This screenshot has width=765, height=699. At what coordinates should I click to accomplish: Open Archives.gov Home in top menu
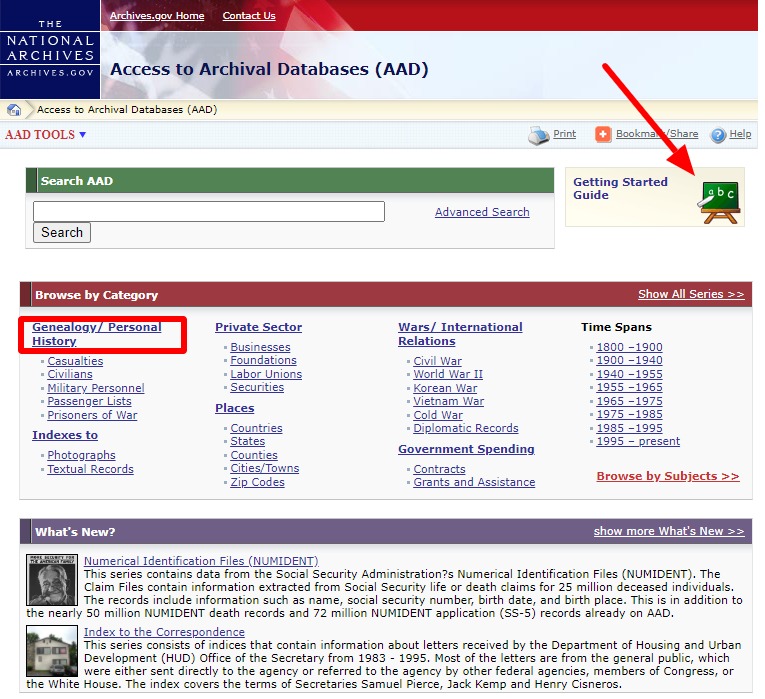click(157, 16)
